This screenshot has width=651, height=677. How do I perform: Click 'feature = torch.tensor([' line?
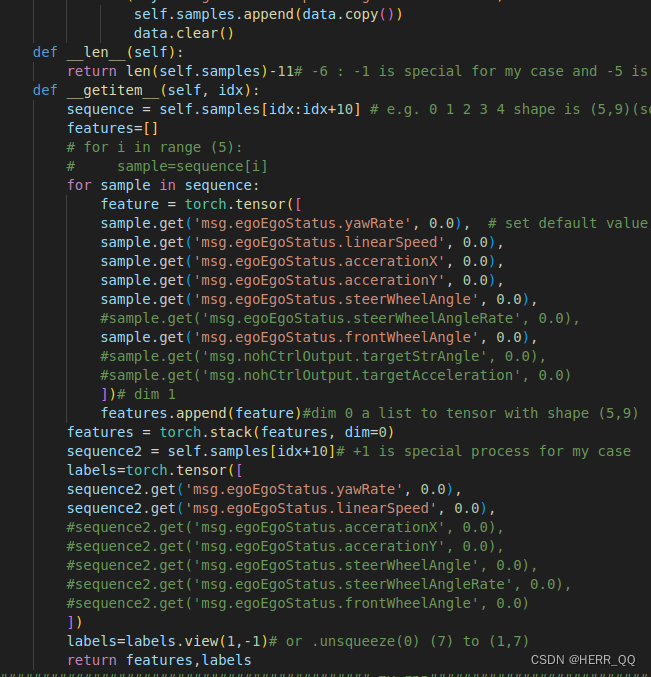click(x=201, y=204)
